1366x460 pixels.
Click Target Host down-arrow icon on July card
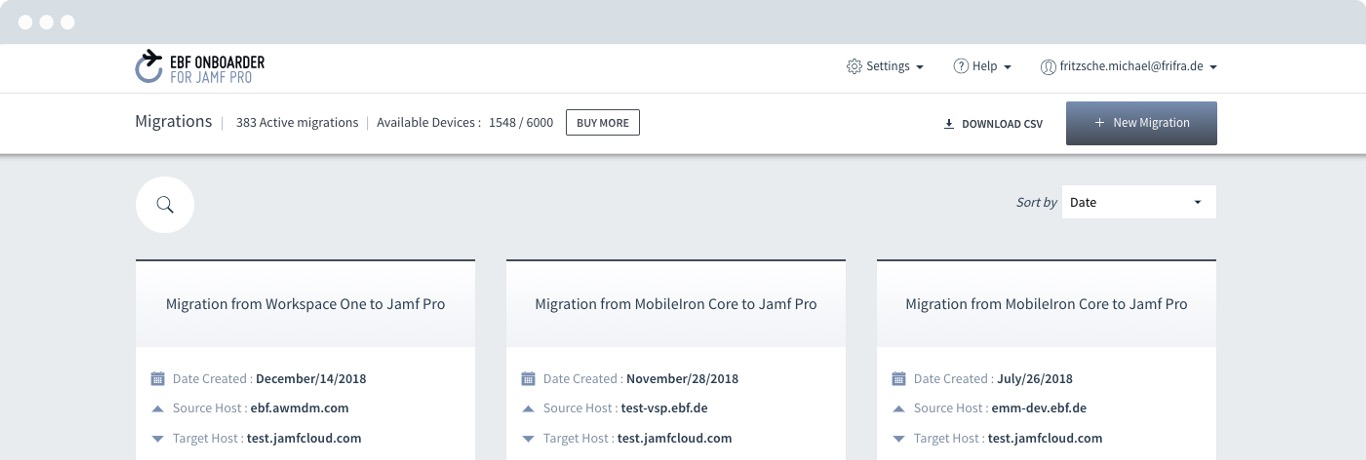pyautogui.click(x=898, y=439)
